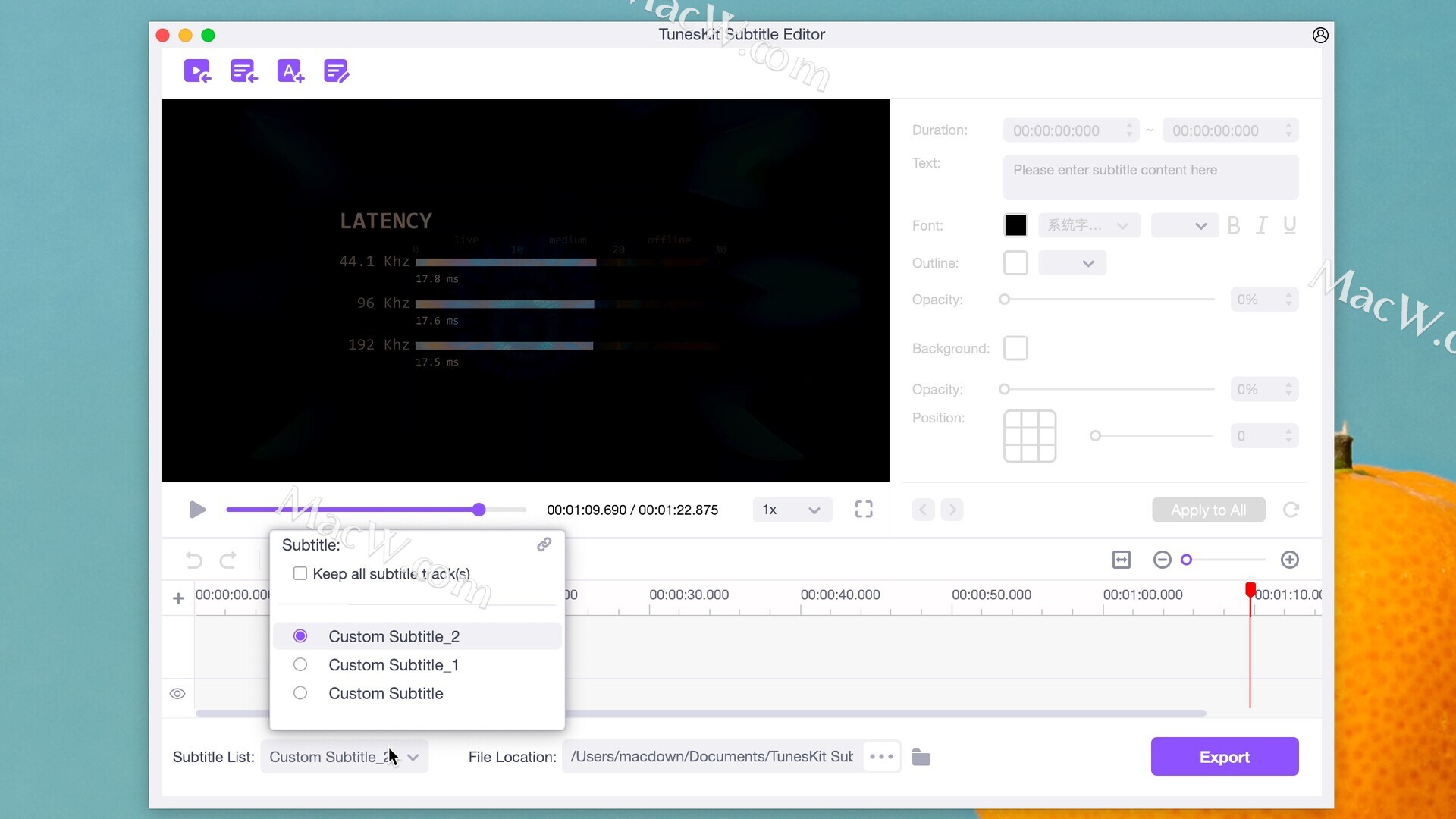Viewport: 1456px width, 819px height.
Task: Select Custom Subtitle_2 radio option
Action: pos(300,636)
